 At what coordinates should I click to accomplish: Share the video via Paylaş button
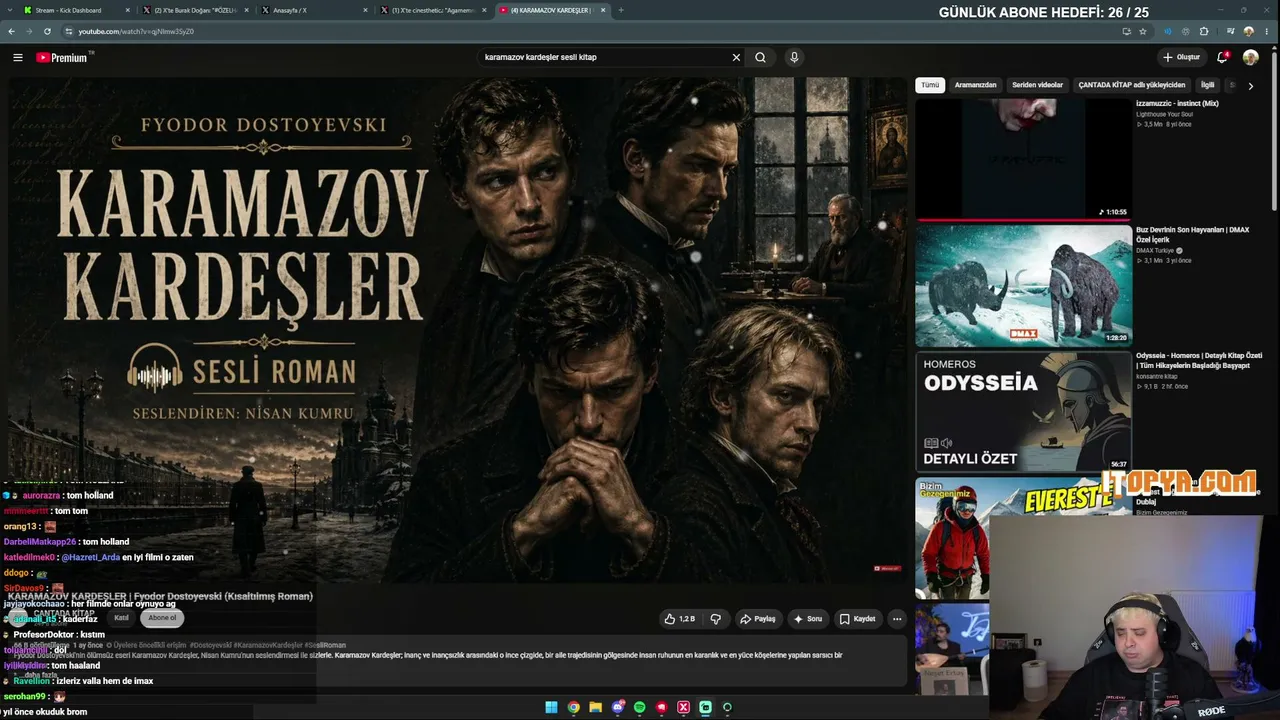[x=758, y=619]
